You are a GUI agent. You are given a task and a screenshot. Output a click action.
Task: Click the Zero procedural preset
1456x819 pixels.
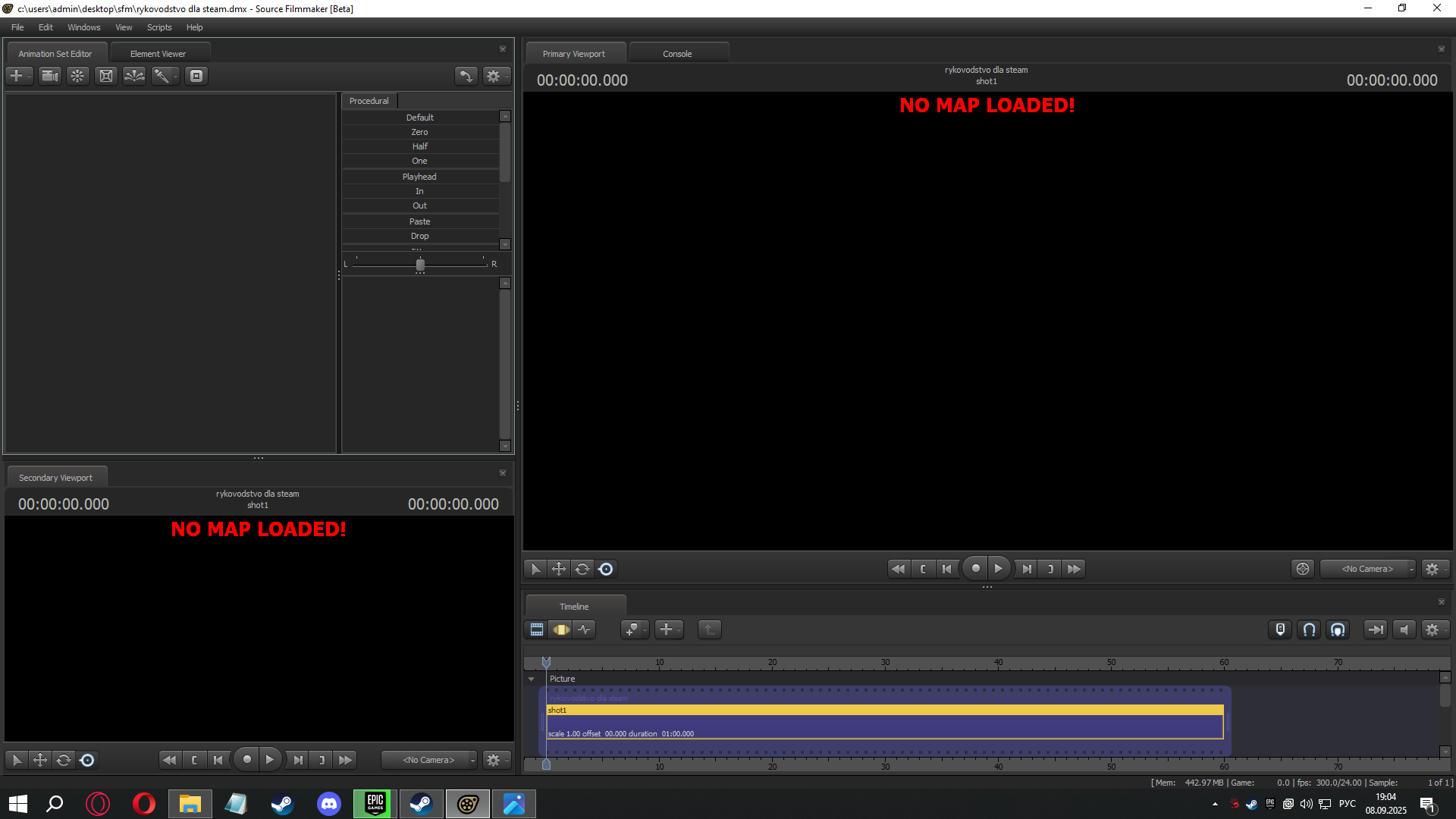(420, 132)
